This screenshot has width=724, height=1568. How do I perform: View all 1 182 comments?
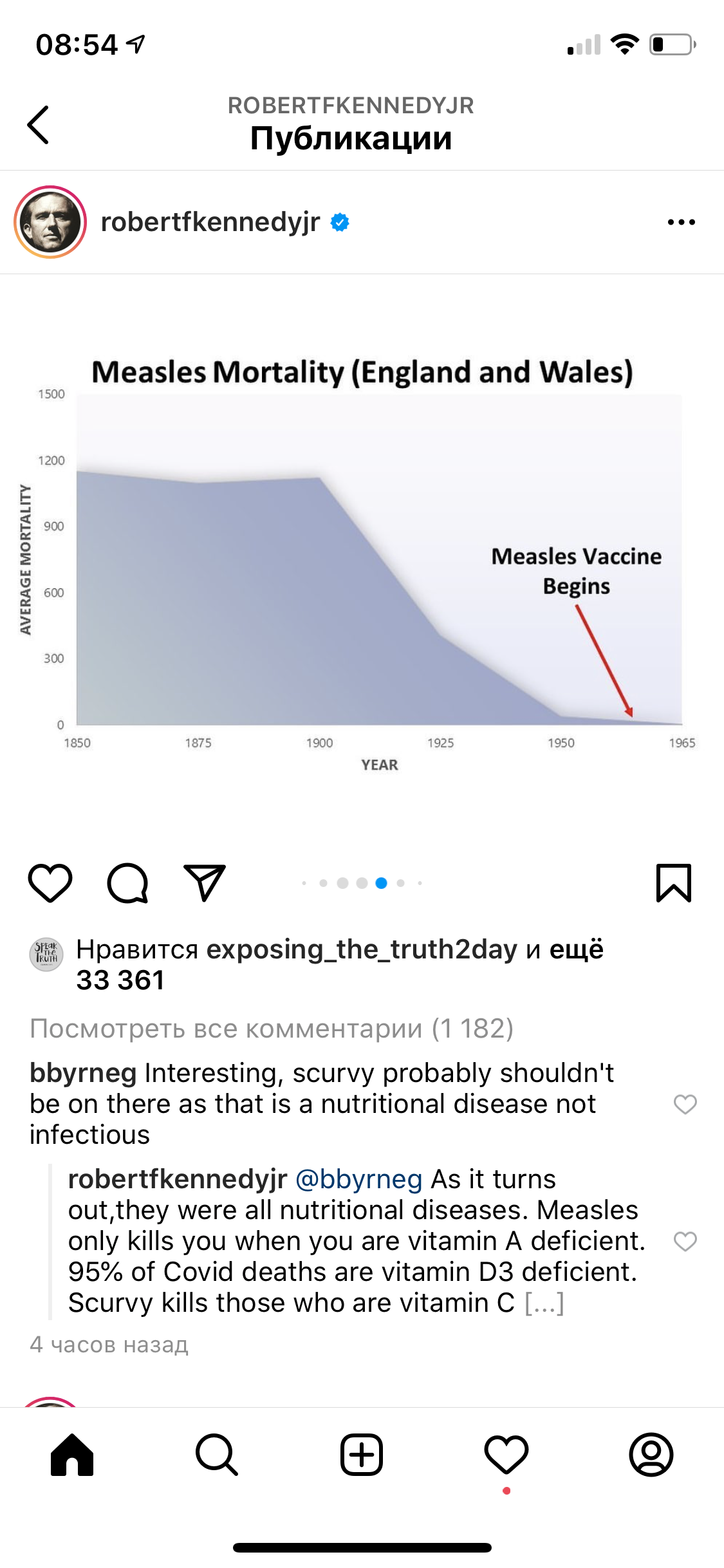(x=272, y=1029)
